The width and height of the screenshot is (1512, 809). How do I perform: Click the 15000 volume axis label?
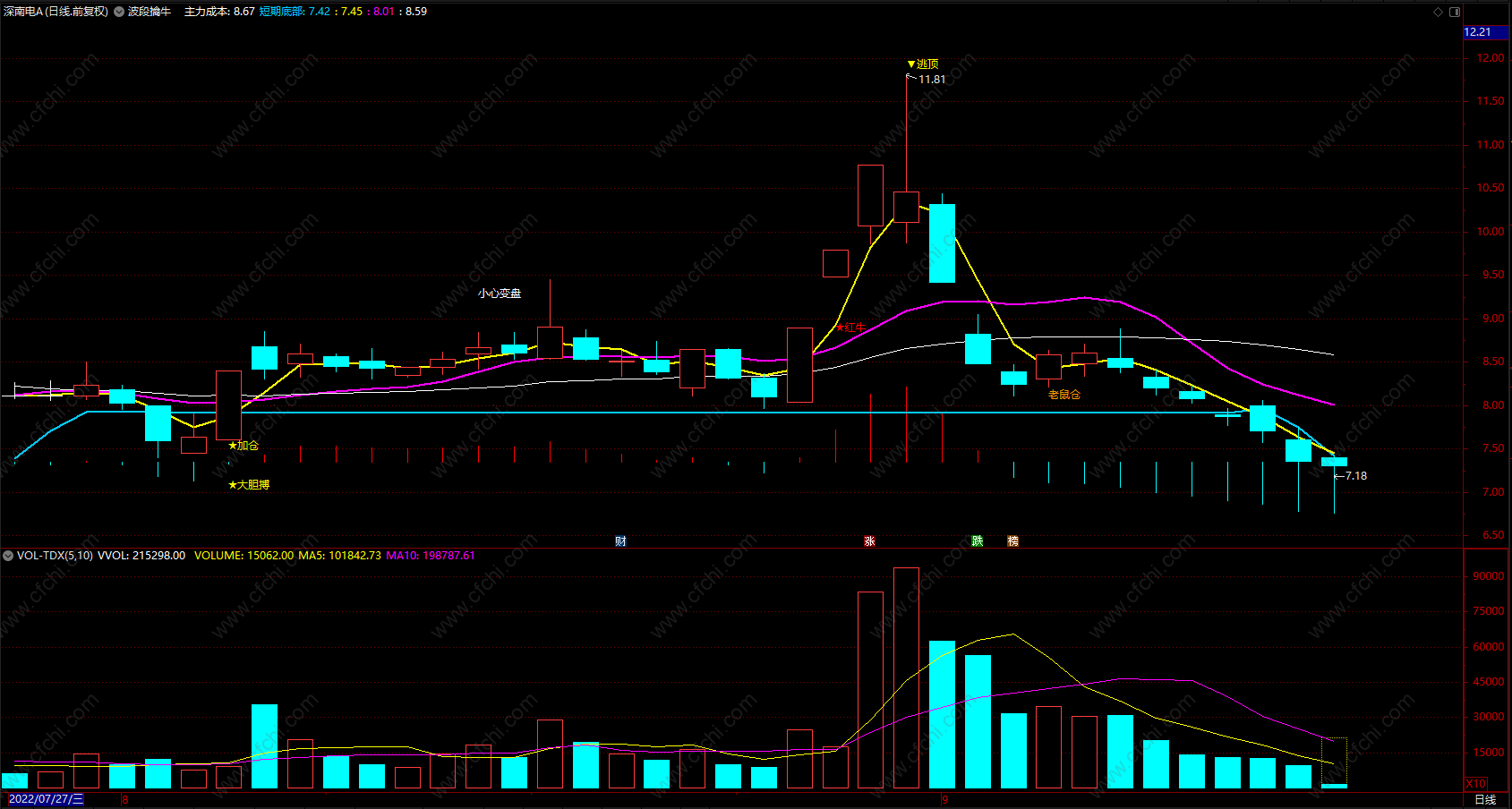1489,753
